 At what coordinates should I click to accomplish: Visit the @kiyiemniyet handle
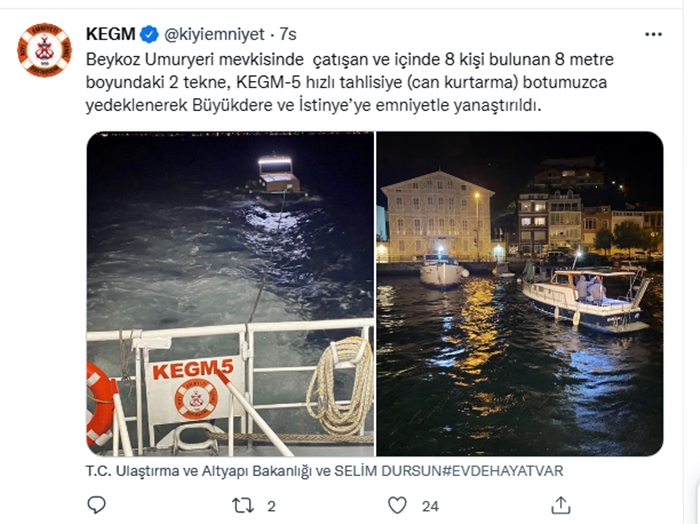pos(214,34)
